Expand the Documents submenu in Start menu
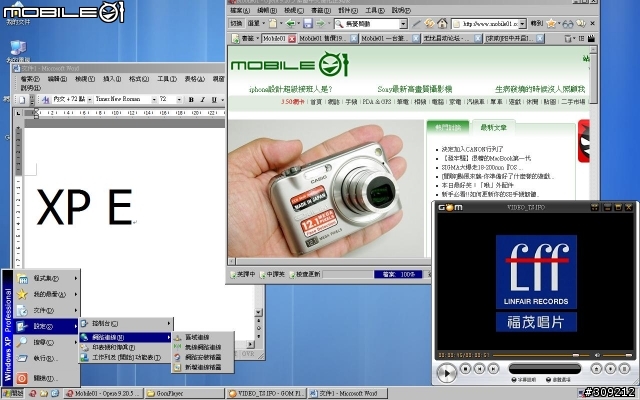Screen dimensions: 640x400 (x=46, y=311)
